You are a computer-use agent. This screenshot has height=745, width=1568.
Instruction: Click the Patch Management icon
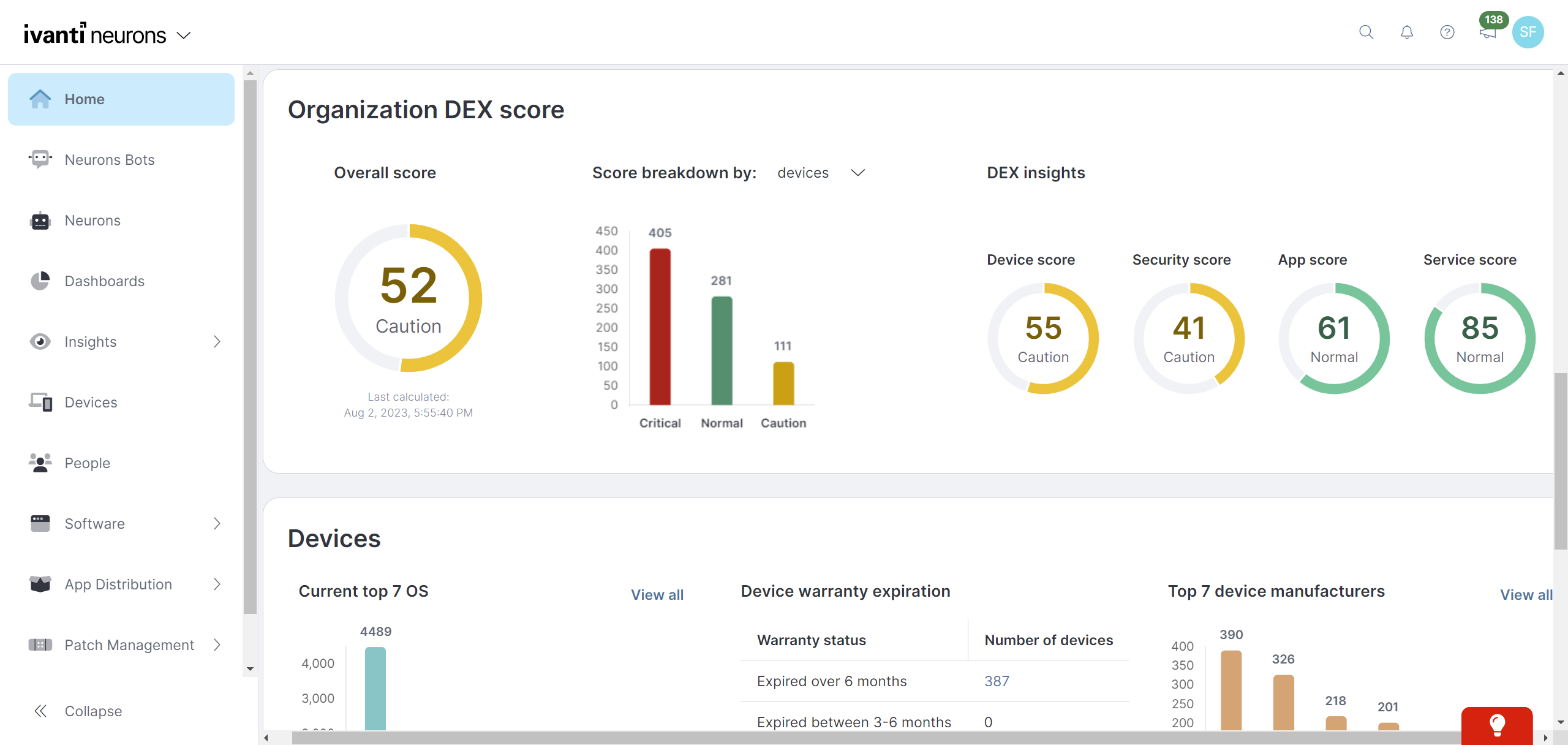[40, 645]
